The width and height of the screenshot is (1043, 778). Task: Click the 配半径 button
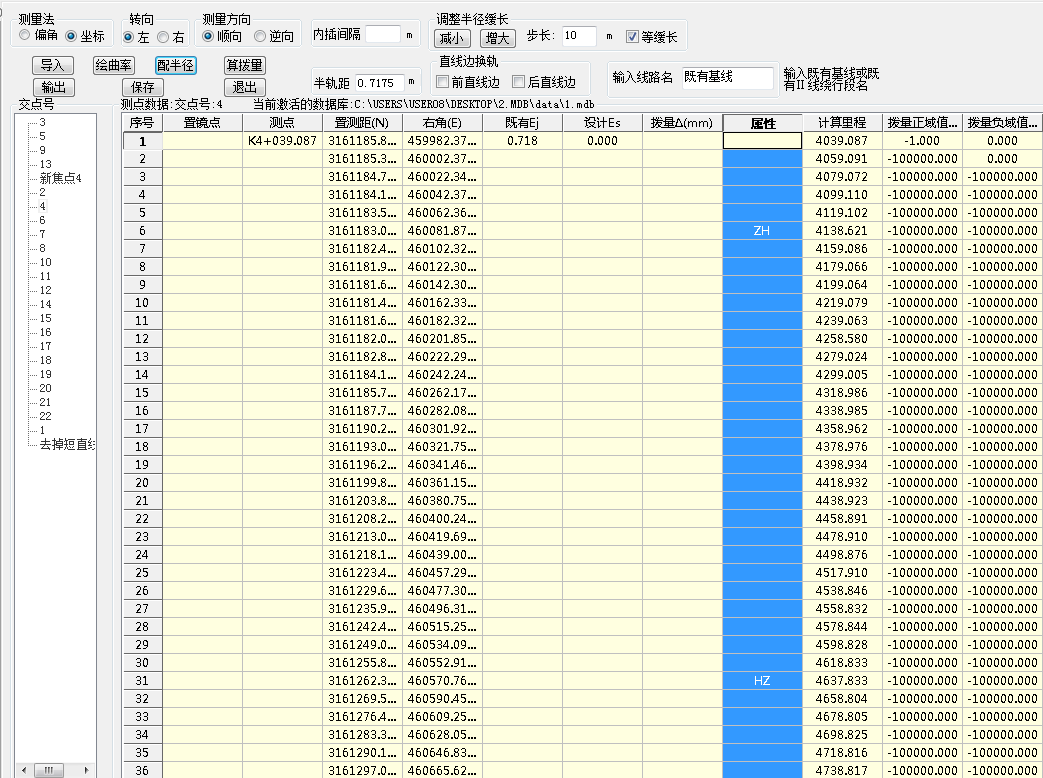(x=175, y=65)
